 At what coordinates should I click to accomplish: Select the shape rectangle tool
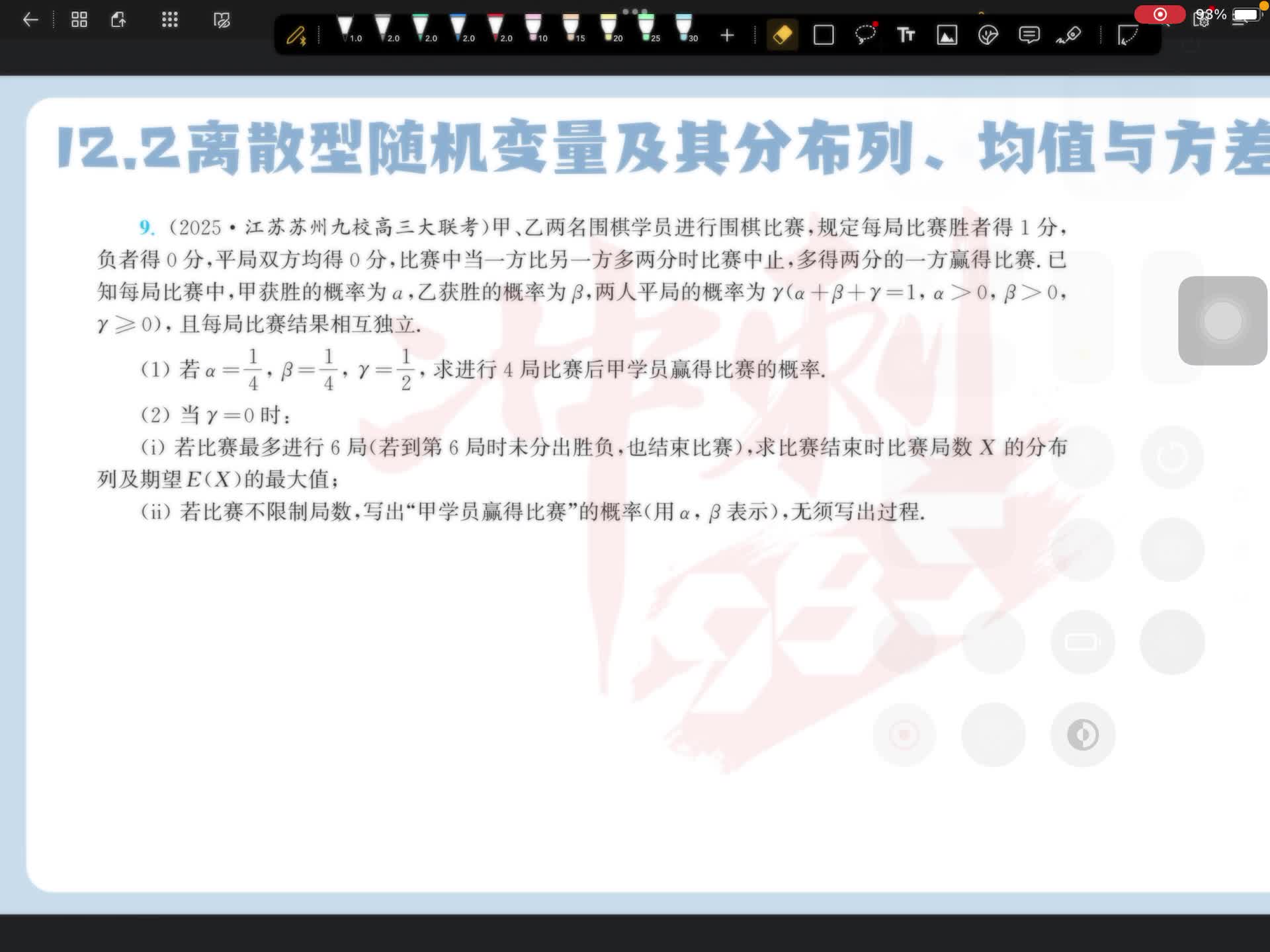[824, 35]
